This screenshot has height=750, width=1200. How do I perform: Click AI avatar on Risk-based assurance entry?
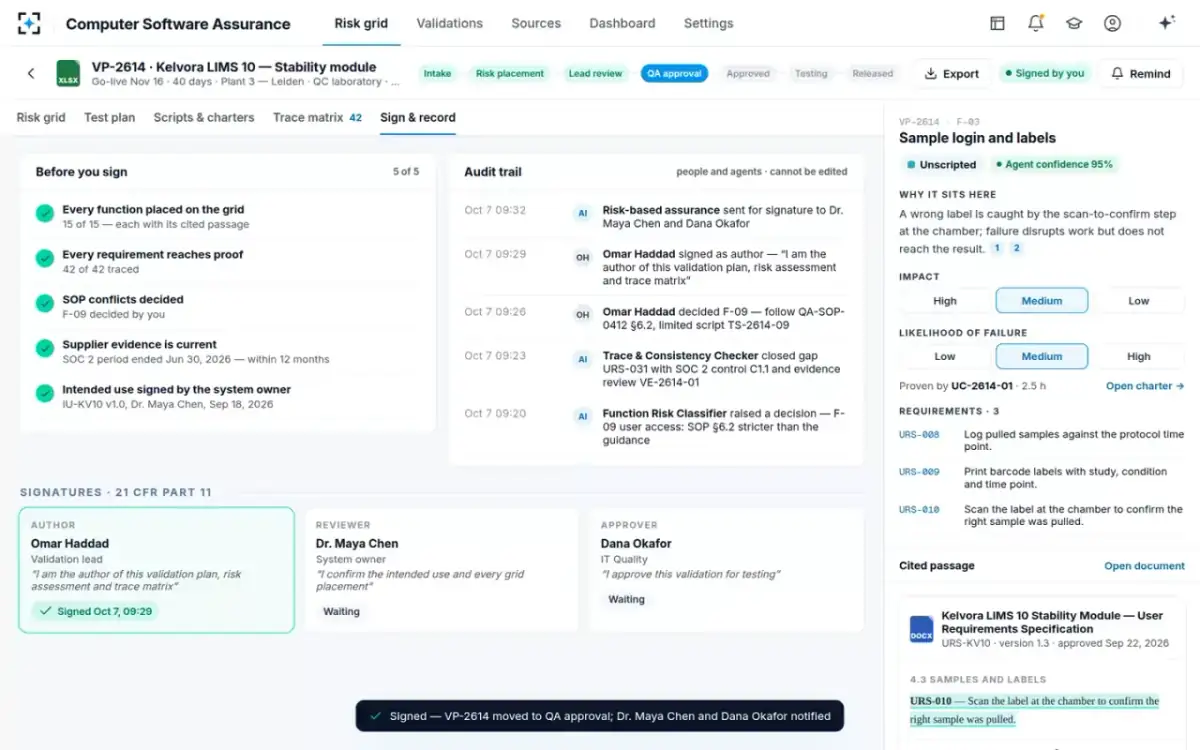point(582,214)
